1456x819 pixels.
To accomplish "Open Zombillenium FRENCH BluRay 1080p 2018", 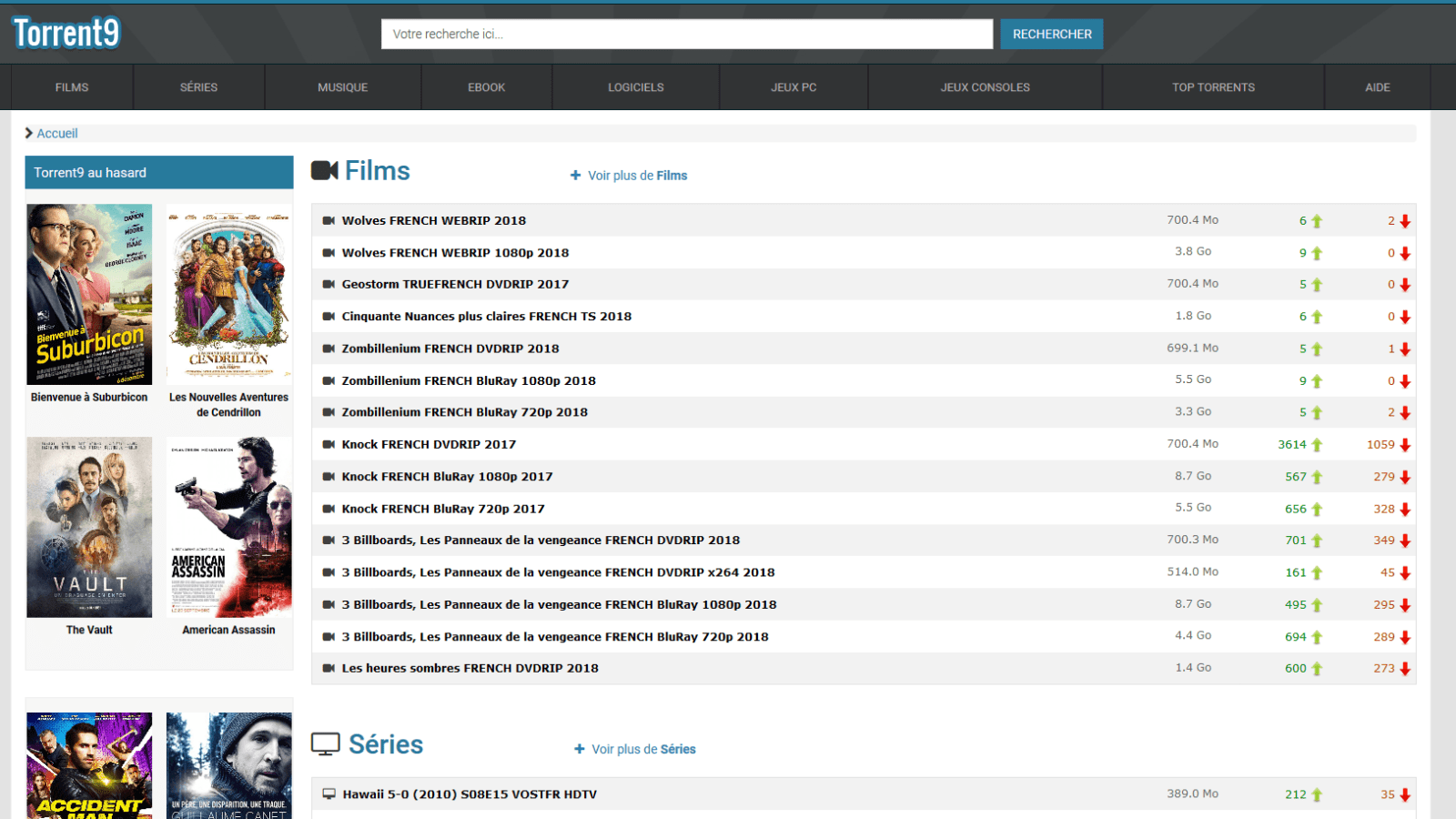I will [x=469, y=380].
